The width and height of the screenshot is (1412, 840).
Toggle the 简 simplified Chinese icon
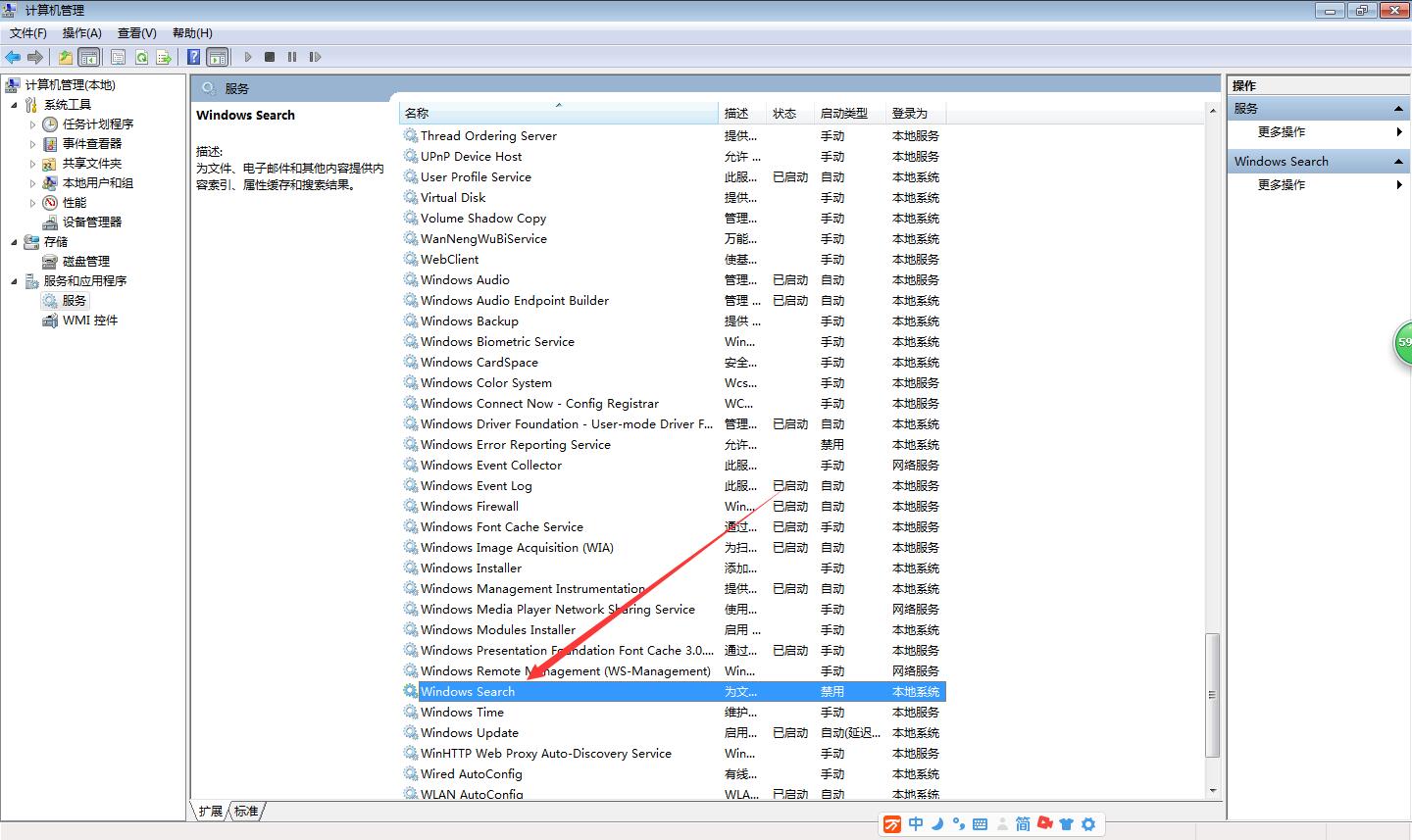coord(1023,824)
